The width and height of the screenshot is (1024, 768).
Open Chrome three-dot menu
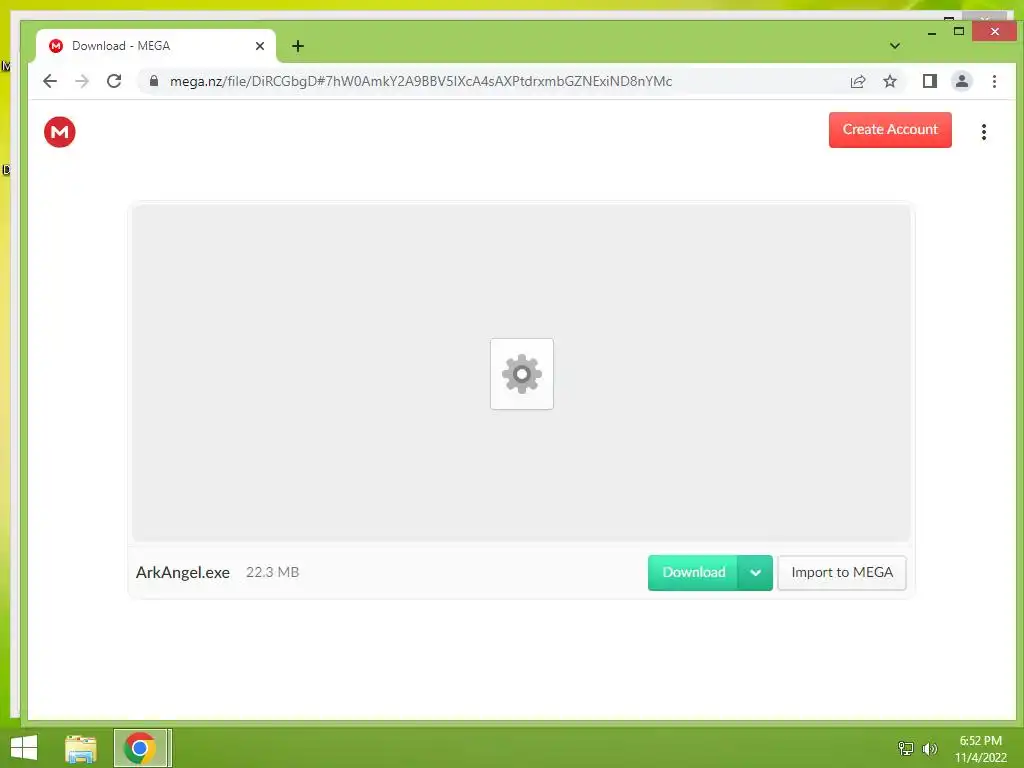point(994,81)
